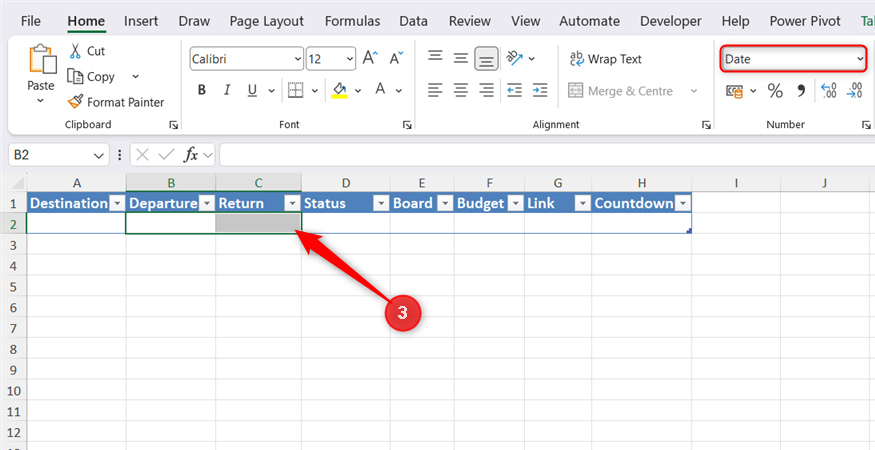Open Departure column filter dropdown

[206, 204]
